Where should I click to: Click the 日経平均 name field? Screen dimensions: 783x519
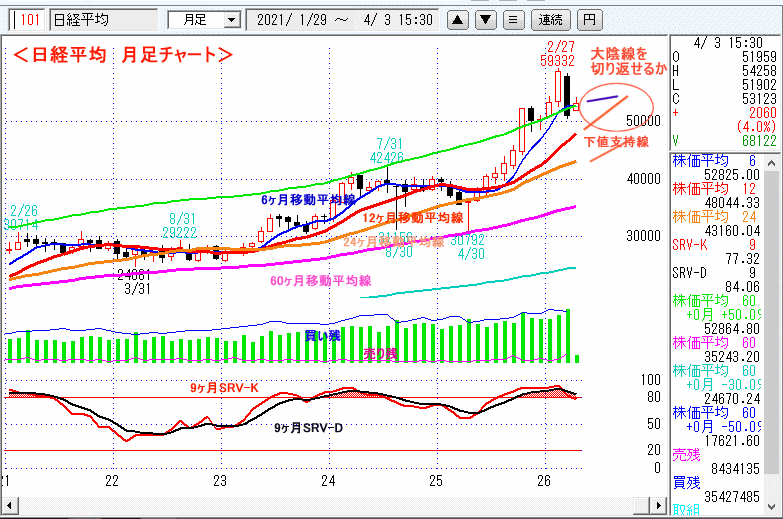pos(104,20)
